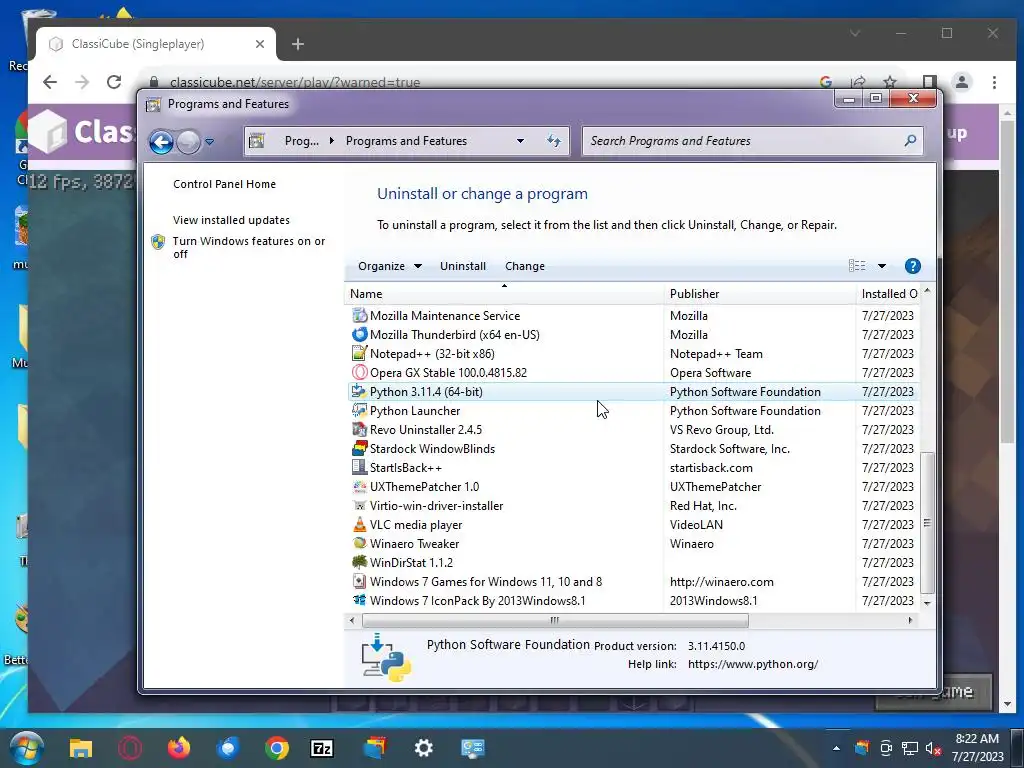The width and height of the screenshot is (1024, 768).
Task: Click the WinDirStat tree icon
Action: coord(359,562)
